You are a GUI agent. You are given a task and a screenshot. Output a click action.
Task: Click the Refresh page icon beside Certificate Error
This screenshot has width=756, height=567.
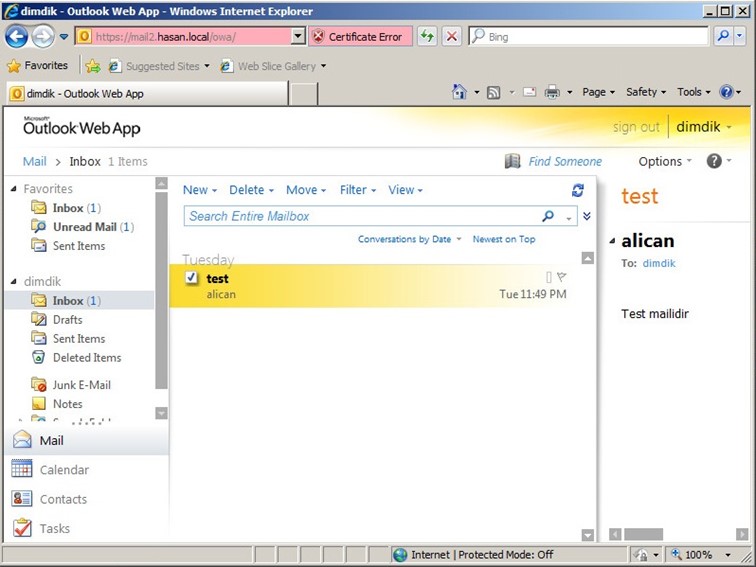pos(427,37)
